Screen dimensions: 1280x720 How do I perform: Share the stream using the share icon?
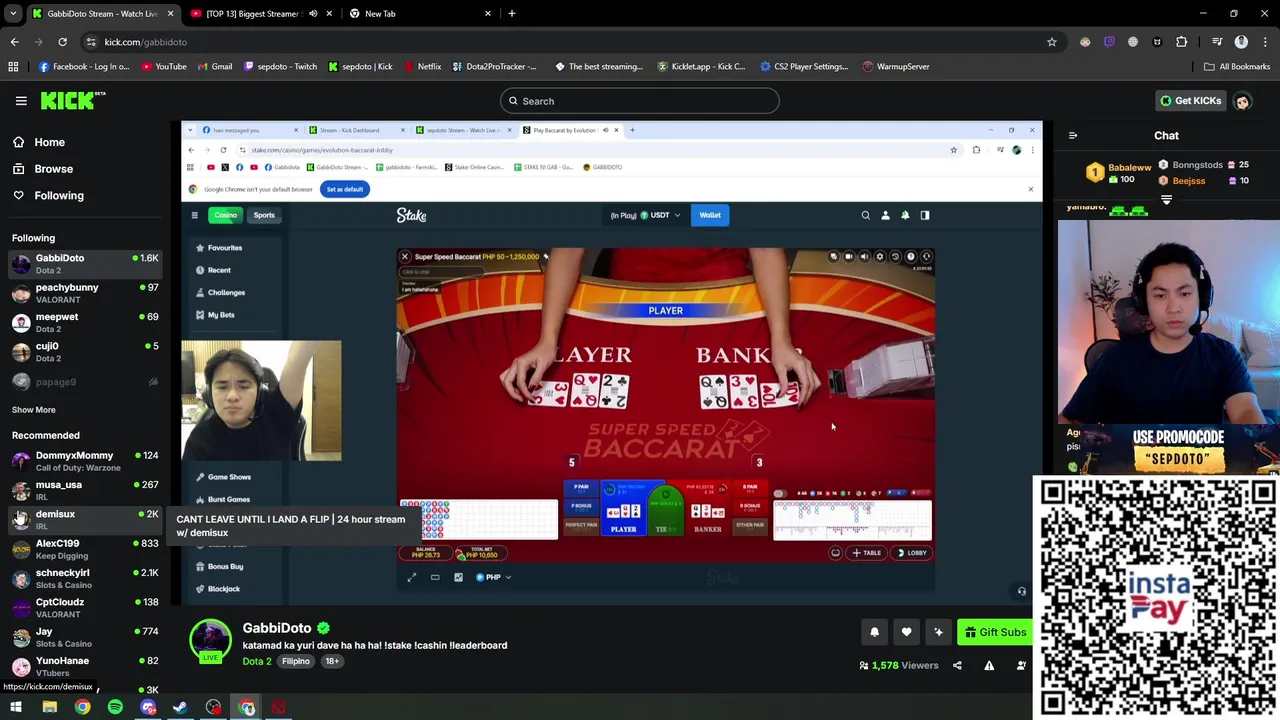tap(957, 665)
